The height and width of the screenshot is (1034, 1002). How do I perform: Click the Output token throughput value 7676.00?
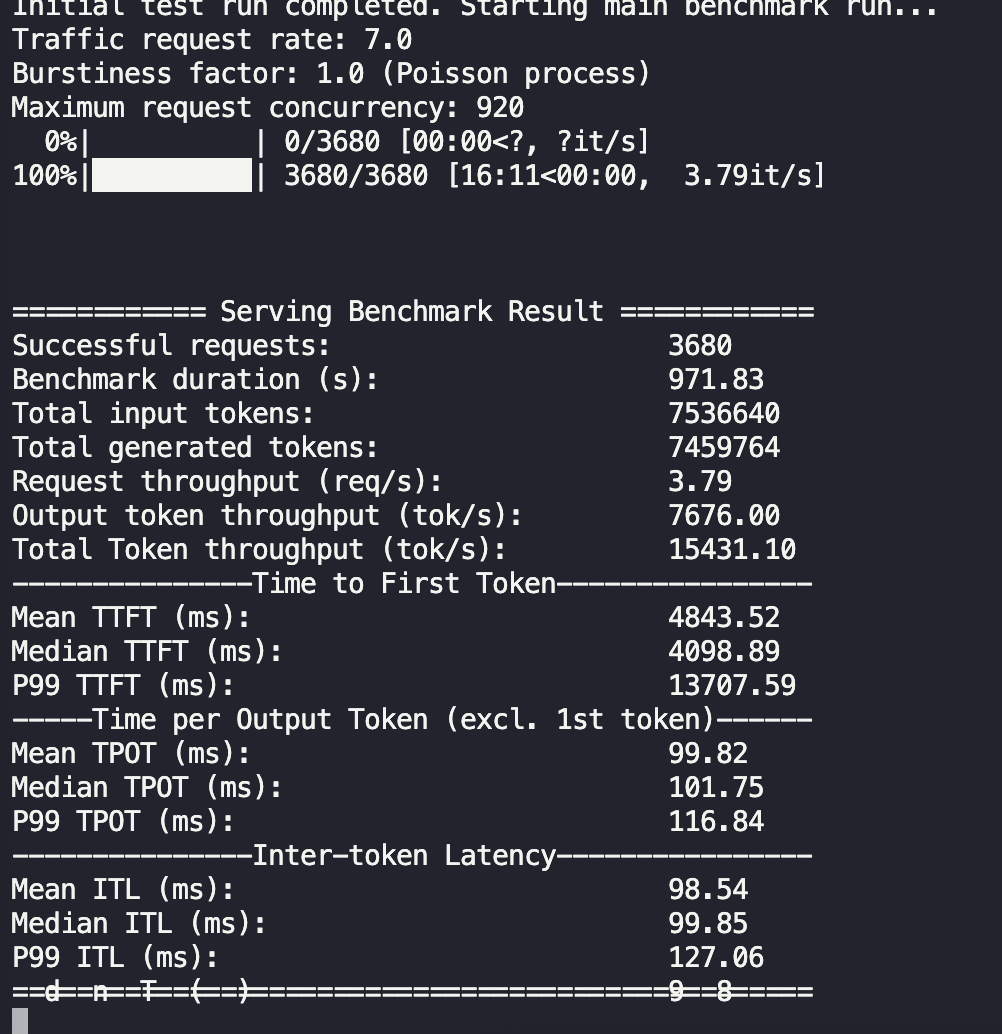pos(724,516)
